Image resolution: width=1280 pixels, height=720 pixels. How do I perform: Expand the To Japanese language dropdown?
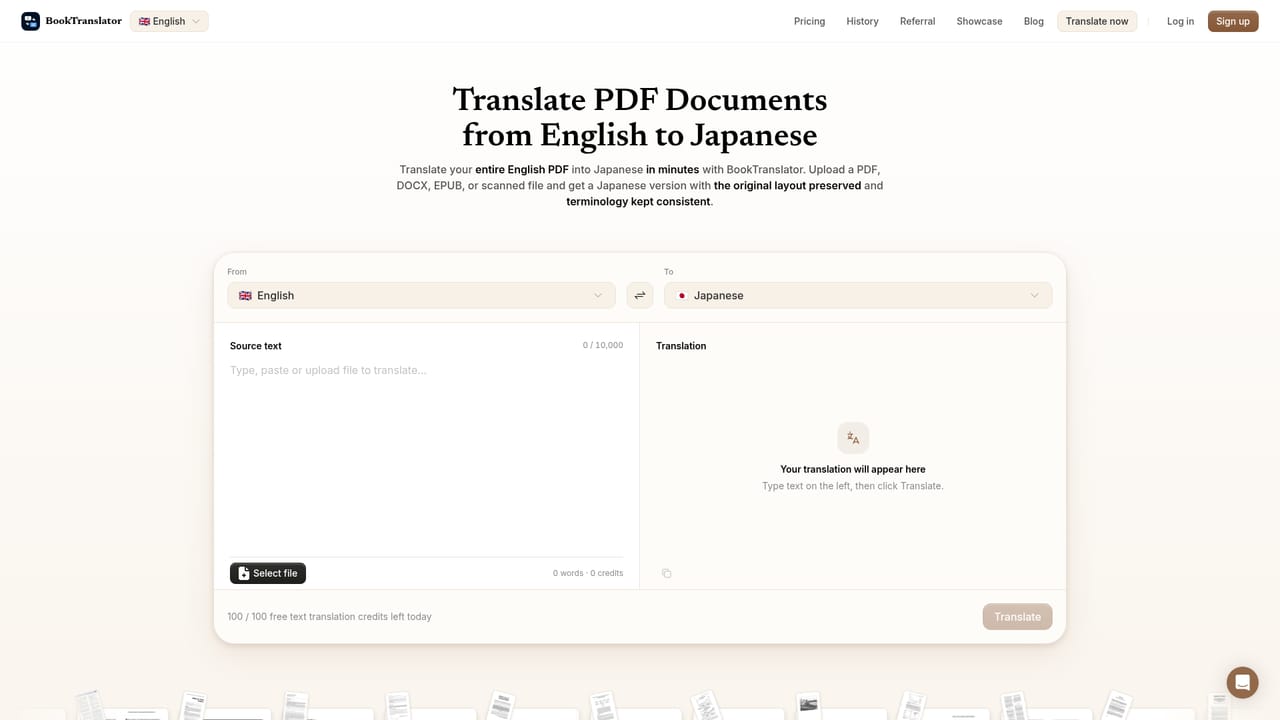(858, 295)
